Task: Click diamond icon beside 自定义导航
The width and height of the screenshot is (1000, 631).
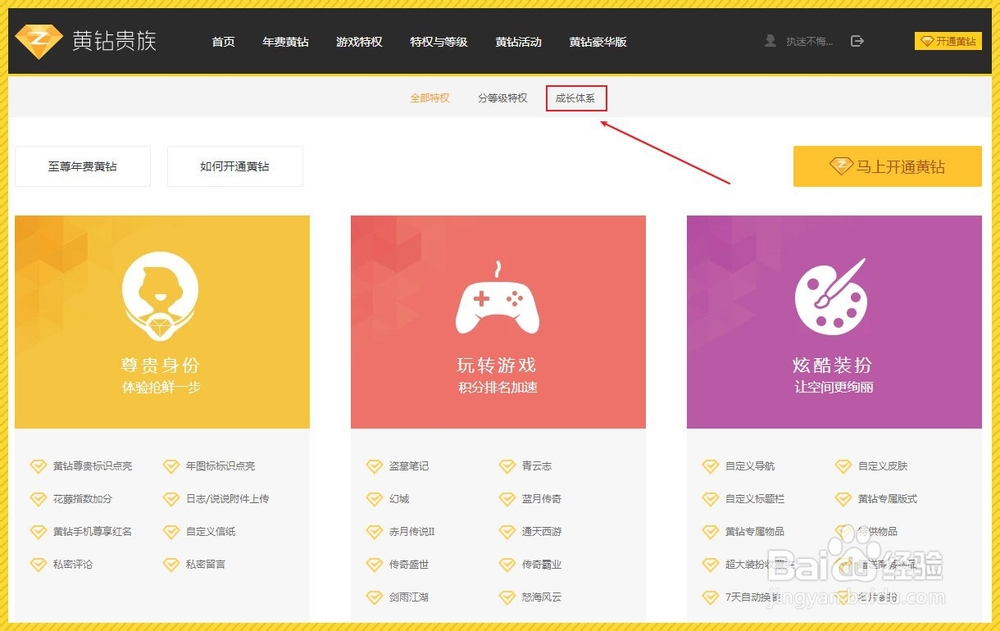Action: click(710, 466)
